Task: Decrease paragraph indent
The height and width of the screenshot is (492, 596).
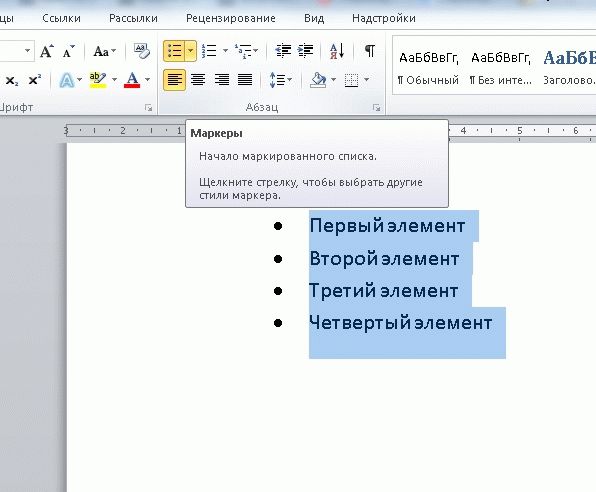Action: coord(283,51)
